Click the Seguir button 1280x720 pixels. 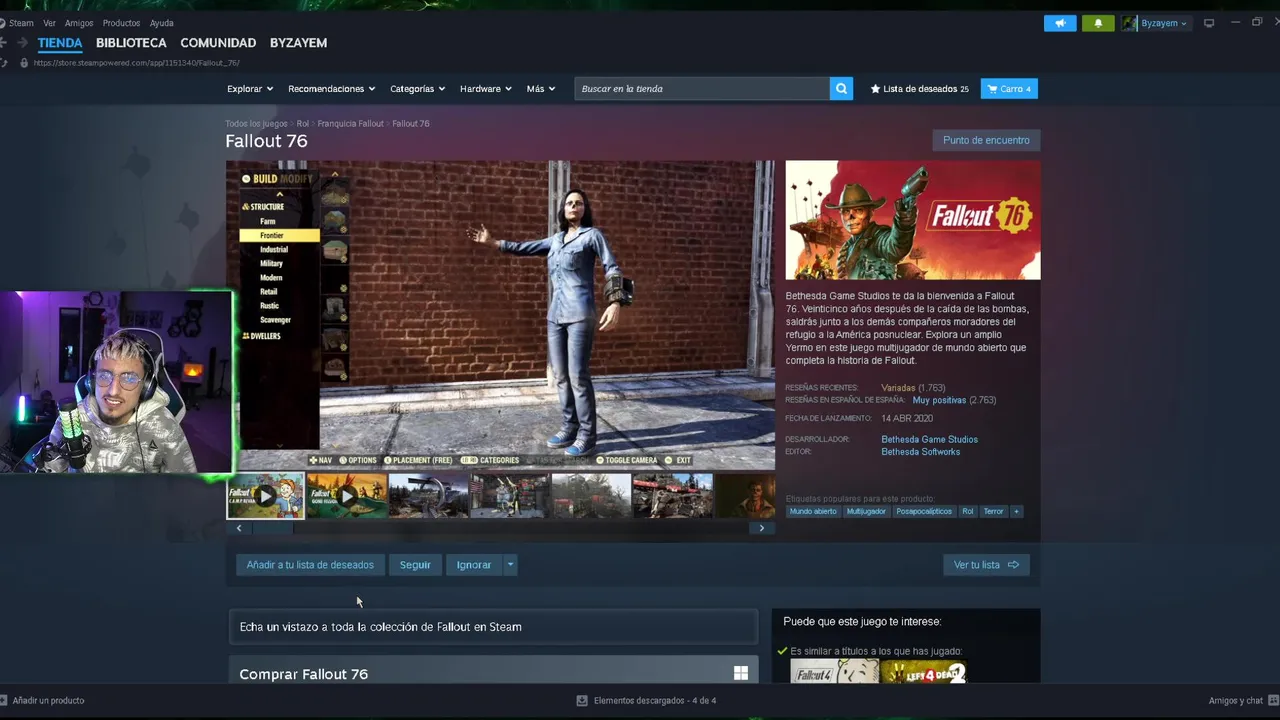pos(415,565)
